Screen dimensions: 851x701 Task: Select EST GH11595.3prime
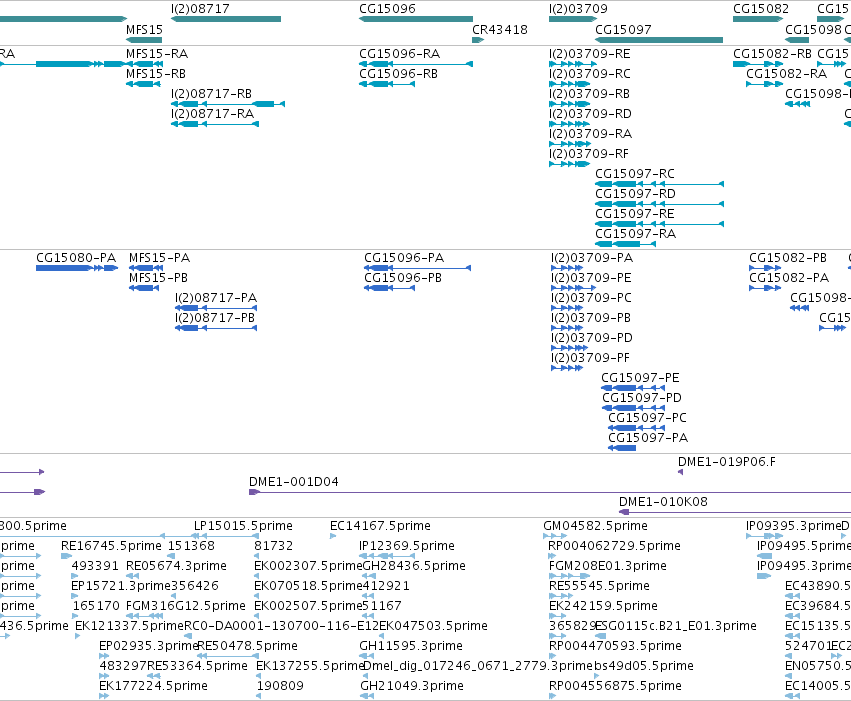[411, 646]
